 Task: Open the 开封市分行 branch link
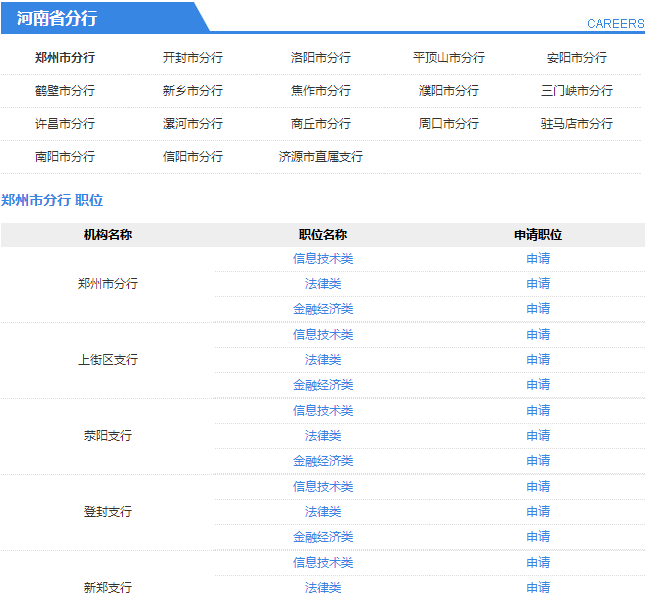click(193, 58)
